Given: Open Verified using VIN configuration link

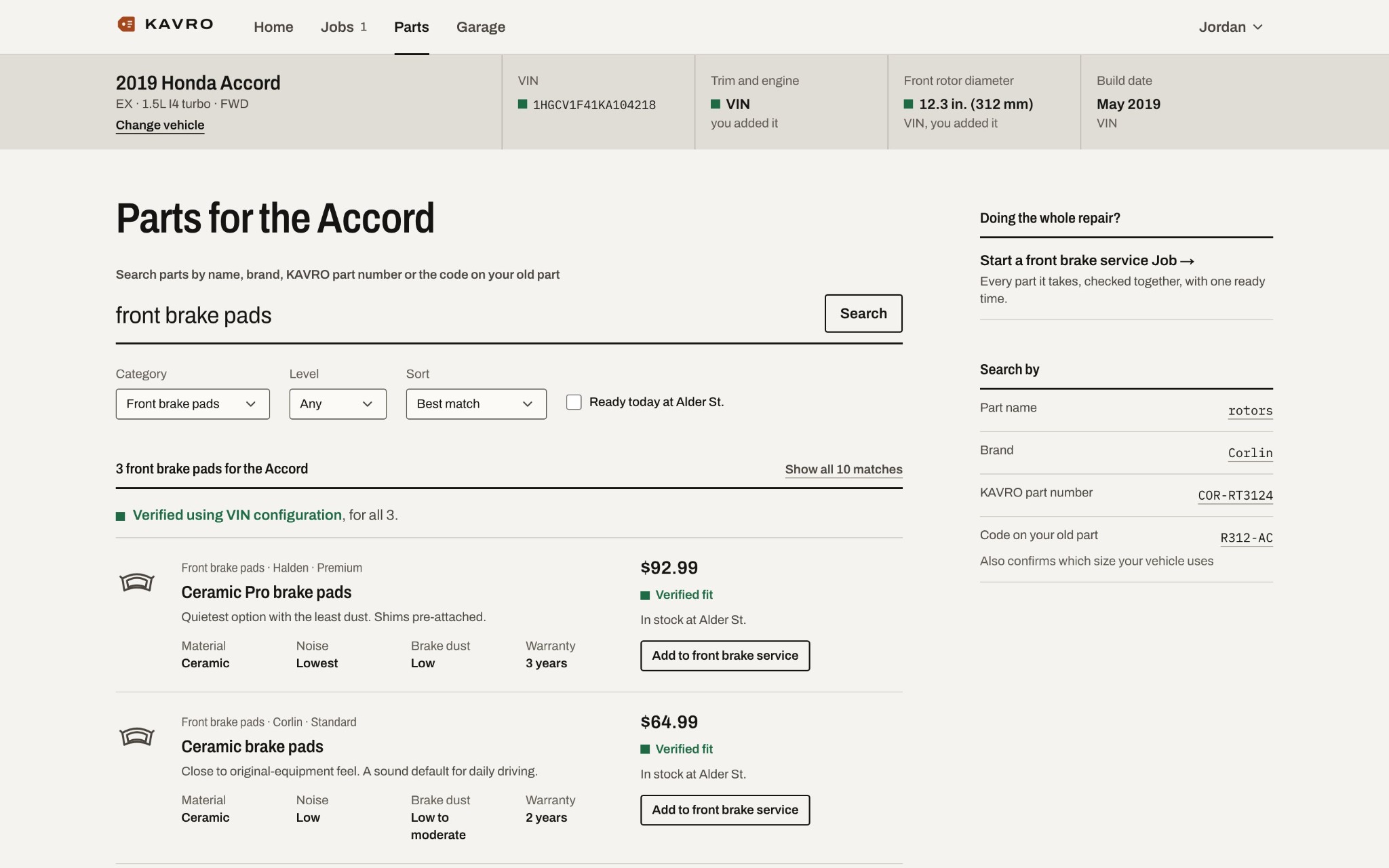Looking at the screenshot, I should click(237, 515).
